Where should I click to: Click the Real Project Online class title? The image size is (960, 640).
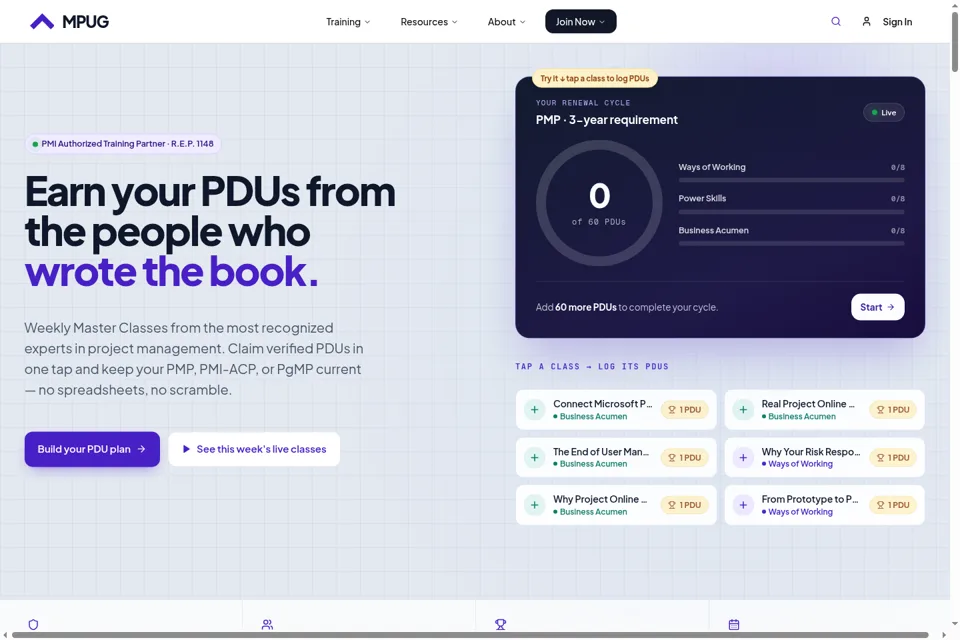tap(808, 404)
